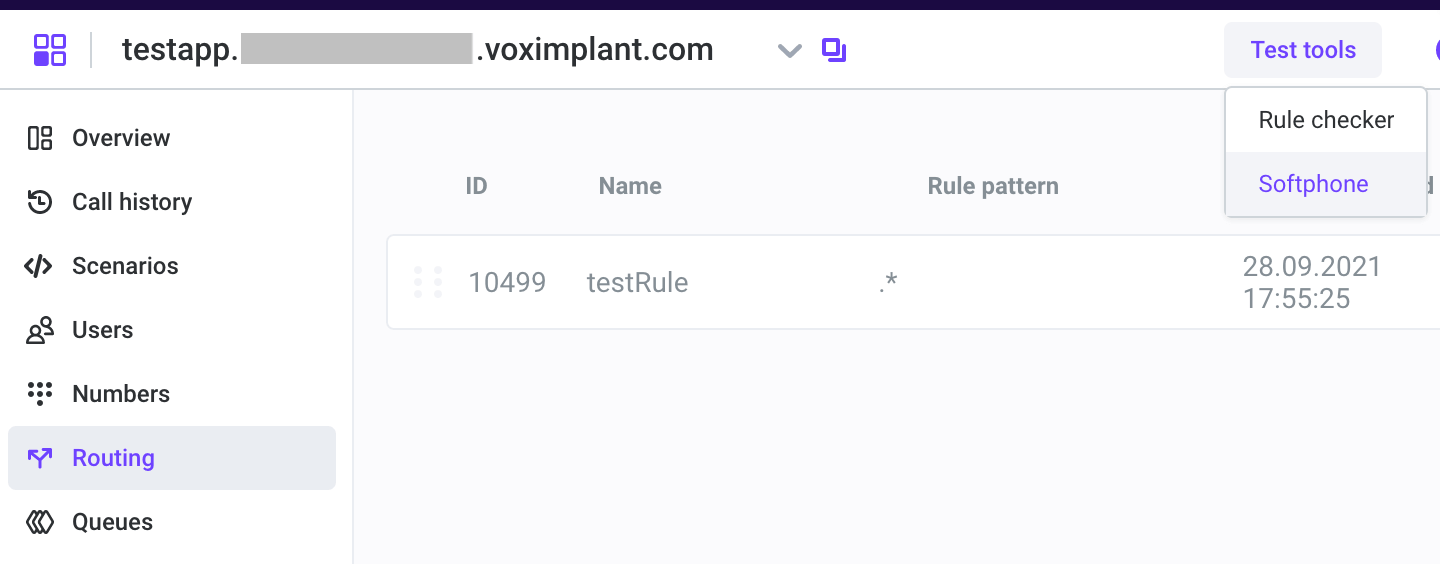The height and width of the screenshot is (564, 1440).
Task: Open the Call history section
Action: [132, 202]
